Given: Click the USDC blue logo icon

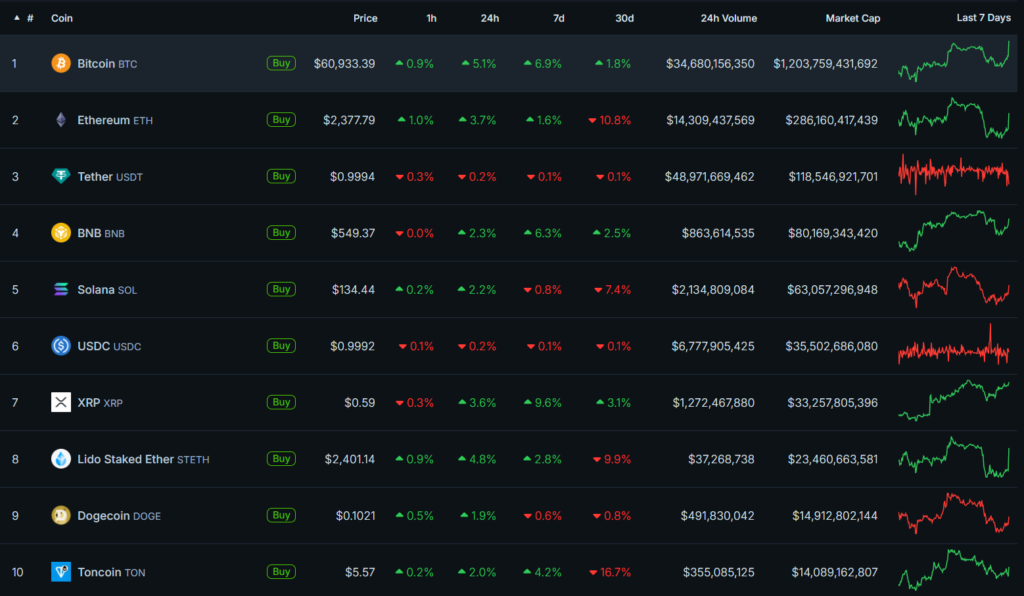Looking at the screenshot, I should 61,346.
